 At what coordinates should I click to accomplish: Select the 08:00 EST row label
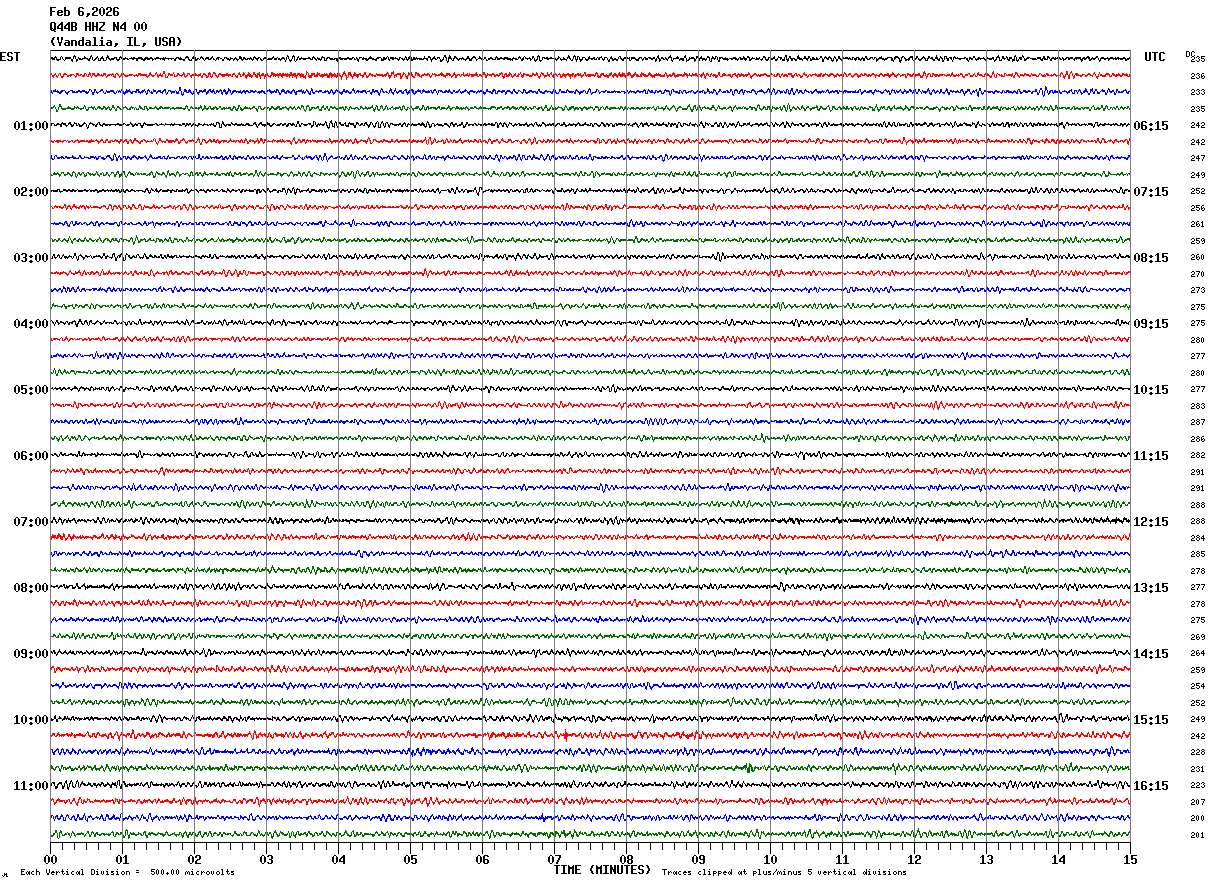(x=31, y=588)
